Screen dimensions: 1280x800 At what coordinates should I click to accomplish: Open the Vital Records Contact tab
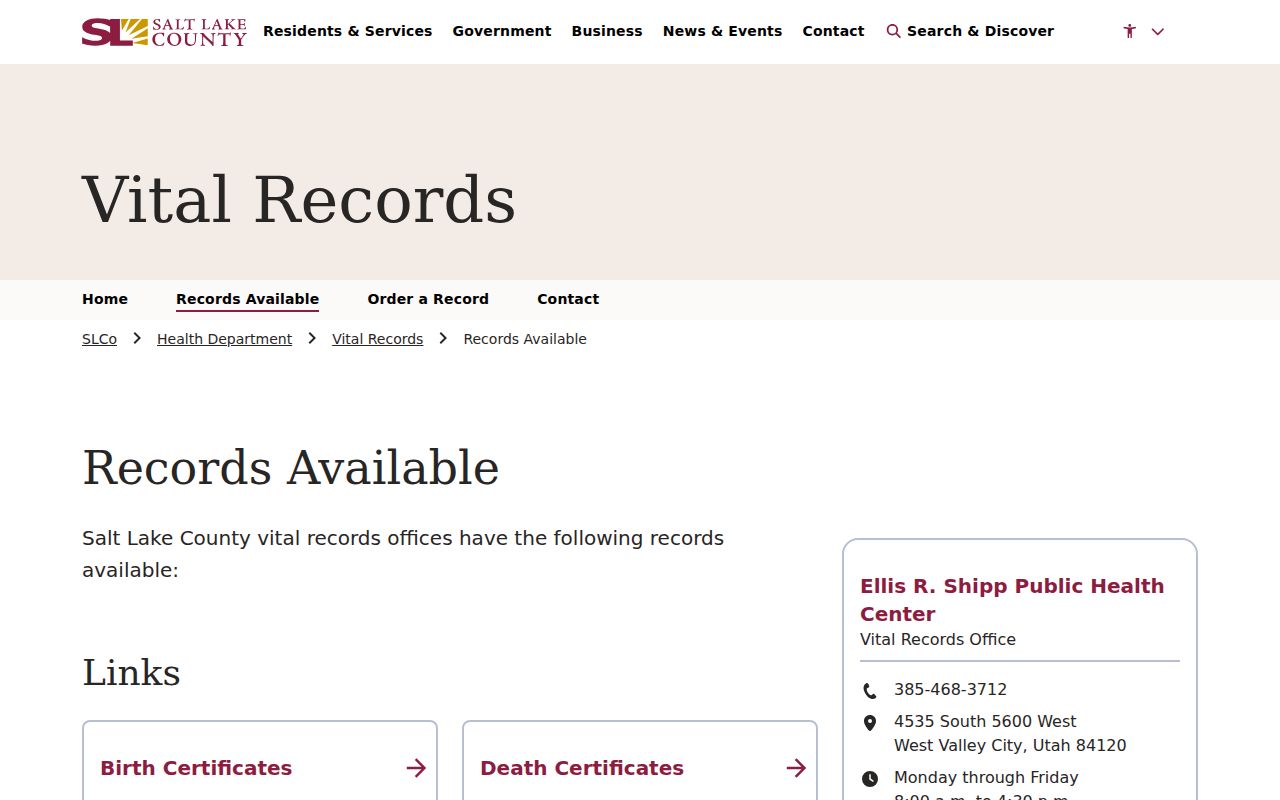[568, 299]
